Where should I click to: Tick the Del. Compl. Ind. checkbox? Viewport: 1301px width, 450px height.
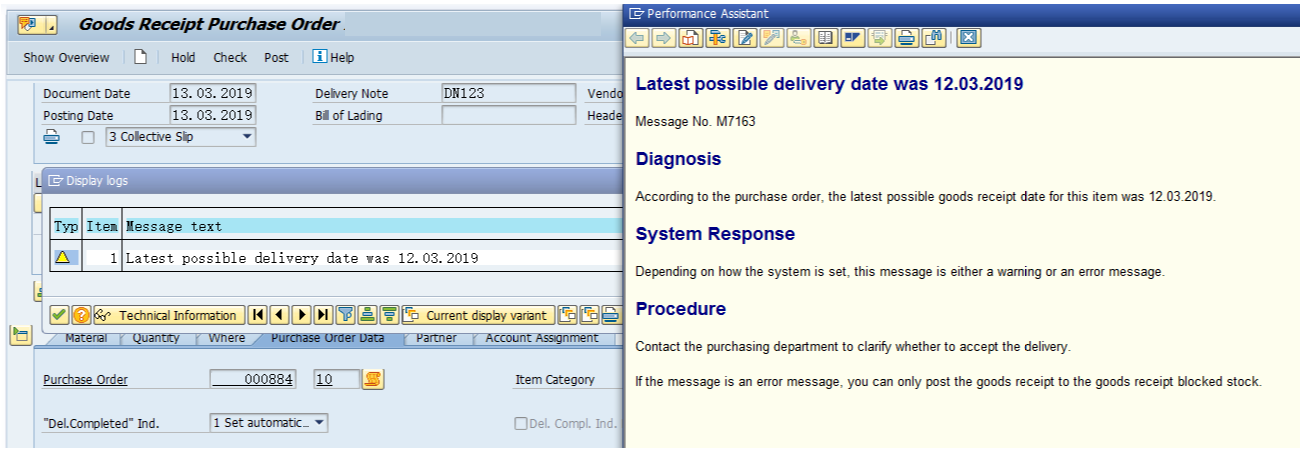(520, 423)
